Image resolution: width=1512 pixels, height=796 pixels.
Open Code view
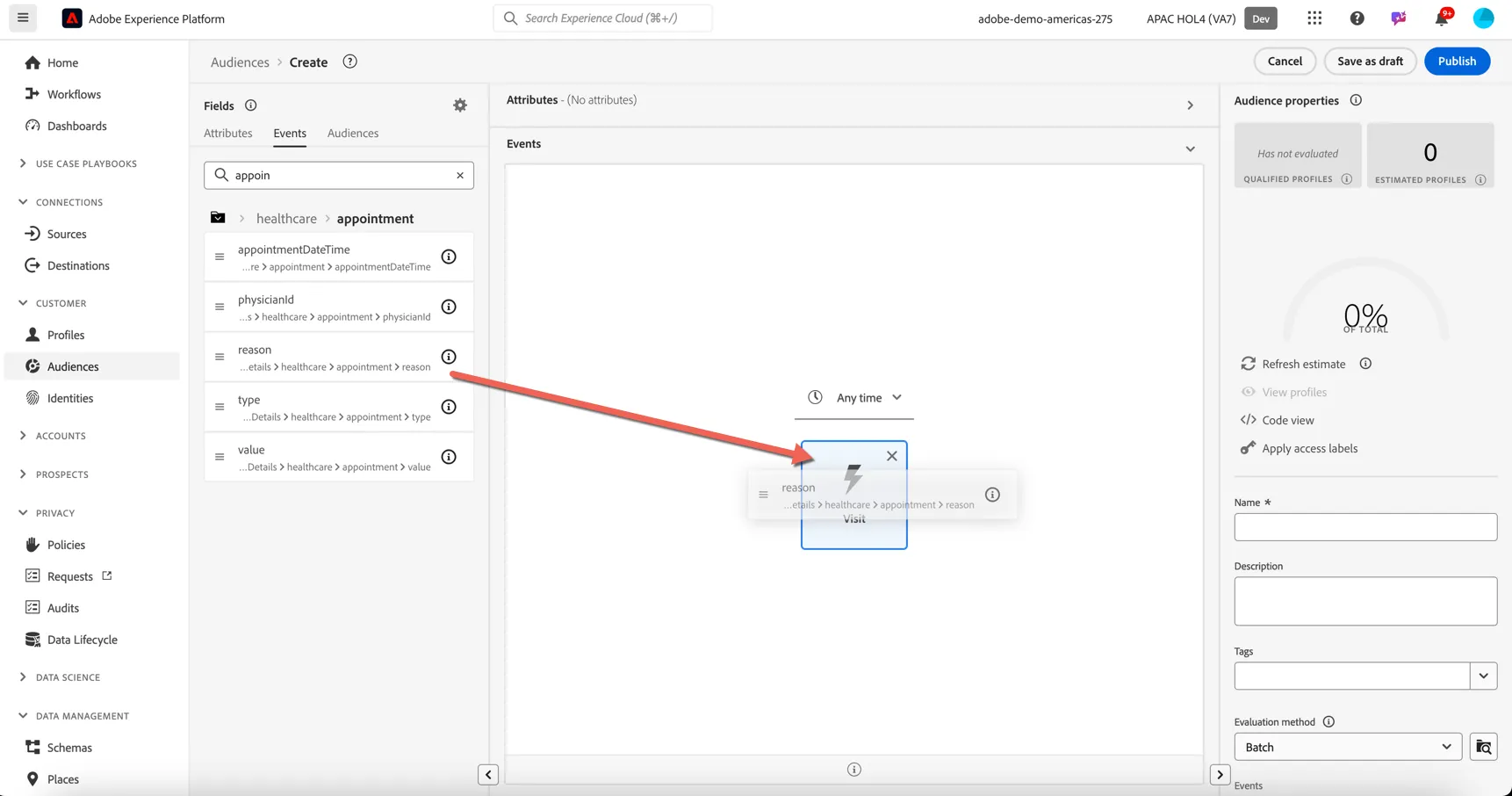1278,420
